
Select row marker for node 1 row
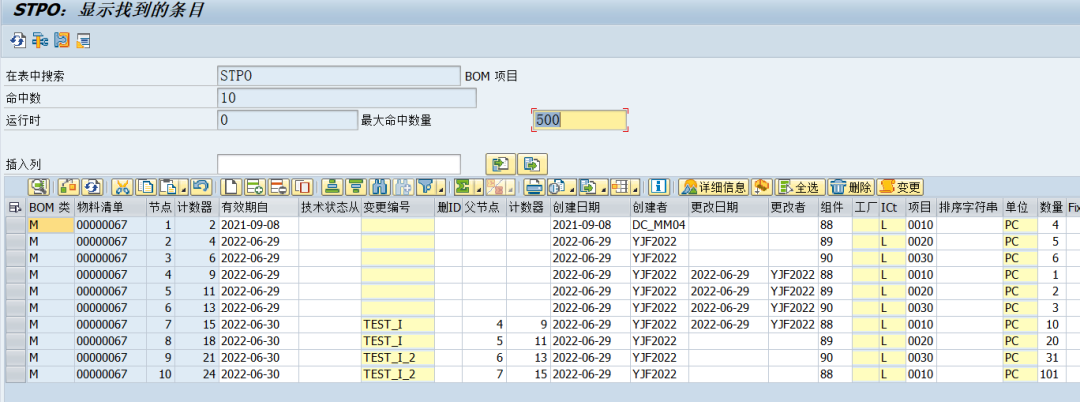click(x=16, y=224)
